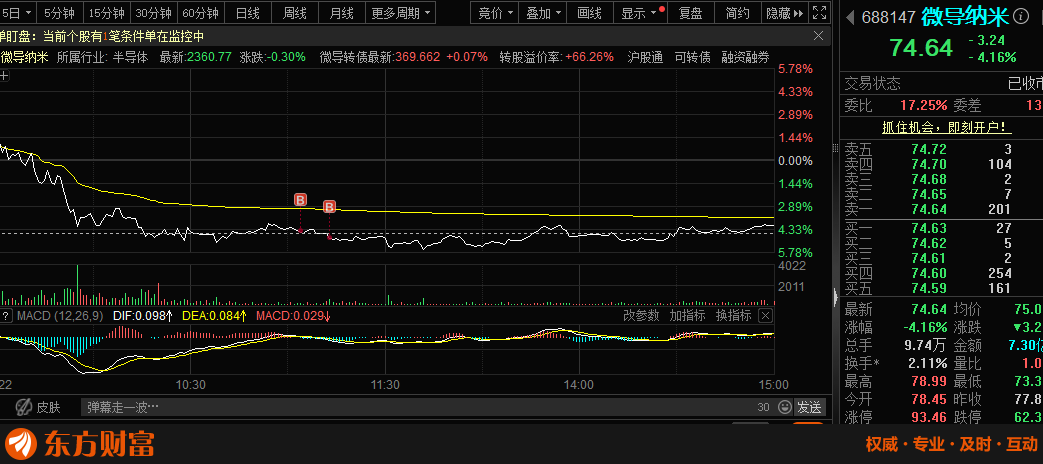This screenshot has height=464, width=1043.
Task: Click the 加指标 add indicator link
Action: click(x=687, y=316)
